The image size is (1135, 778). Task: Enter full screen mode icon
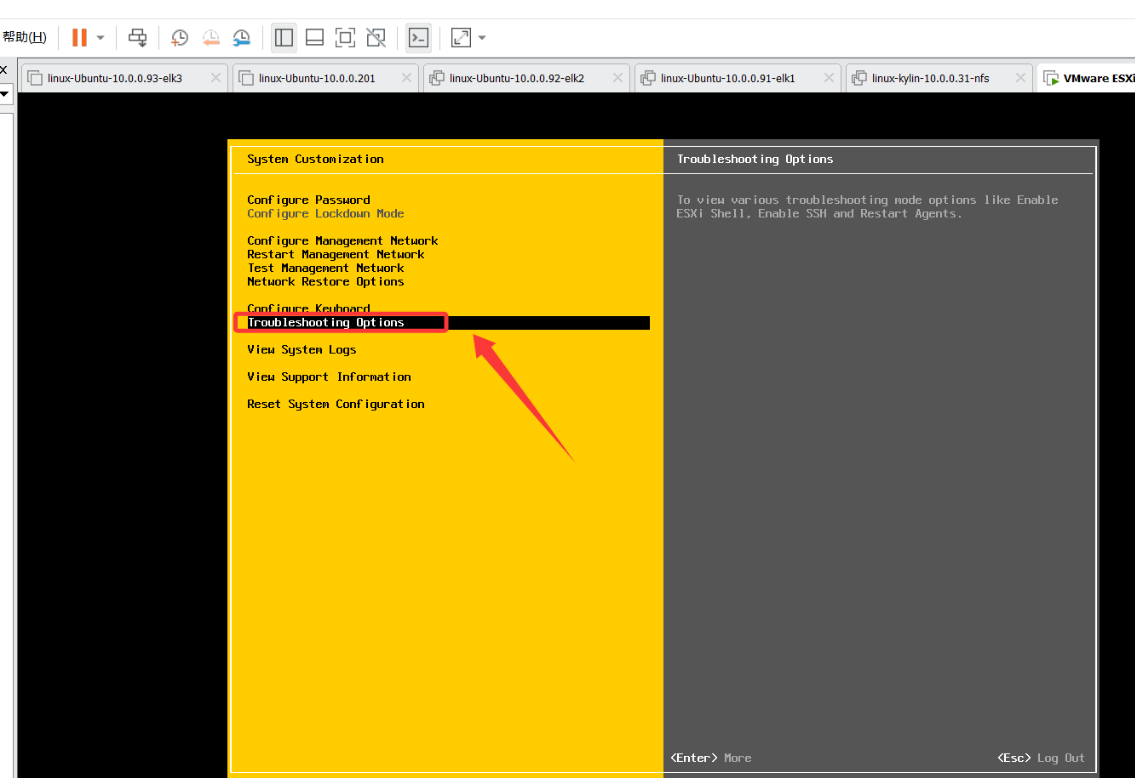pos(345,38)
